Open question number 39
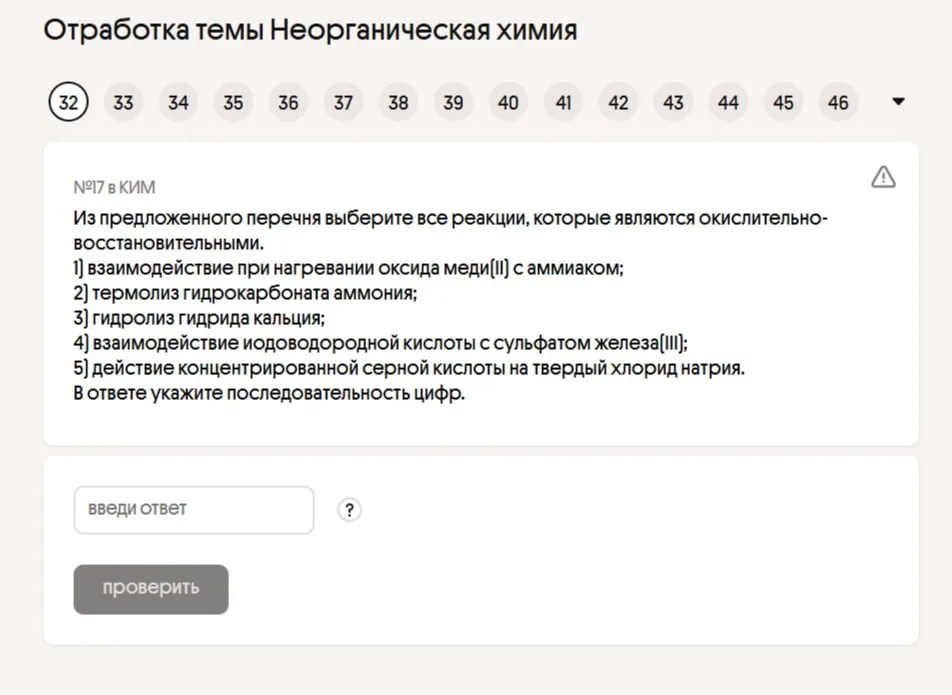952x695 pixels. (x=453, y=102)
